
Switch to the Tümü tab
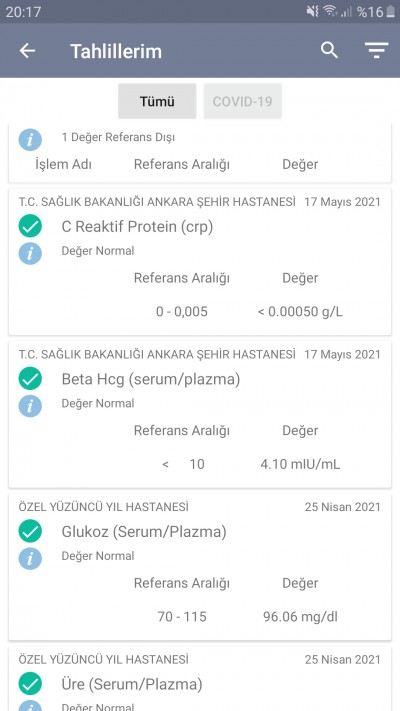pos(157,101)
